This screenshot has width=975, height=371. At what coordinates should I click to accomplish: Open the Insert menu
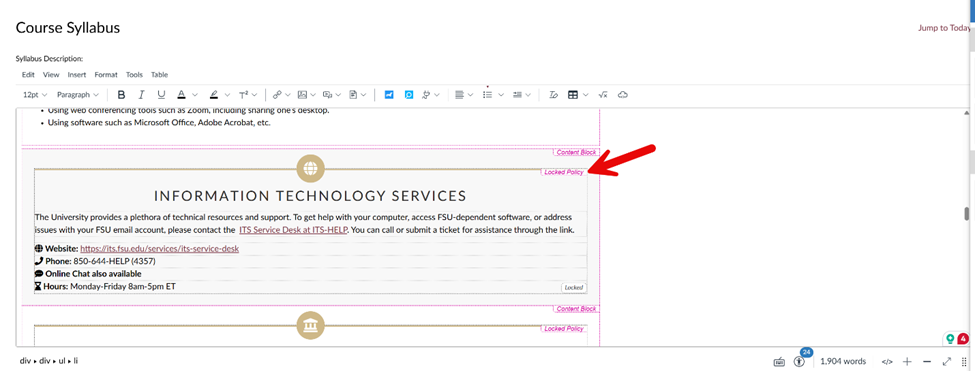77,75
